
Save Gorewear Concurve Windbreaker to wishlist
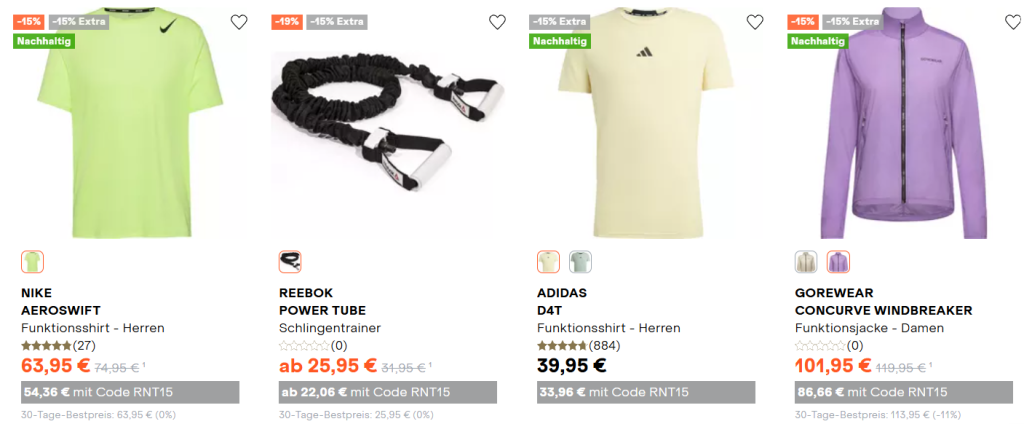[1012, 22]
